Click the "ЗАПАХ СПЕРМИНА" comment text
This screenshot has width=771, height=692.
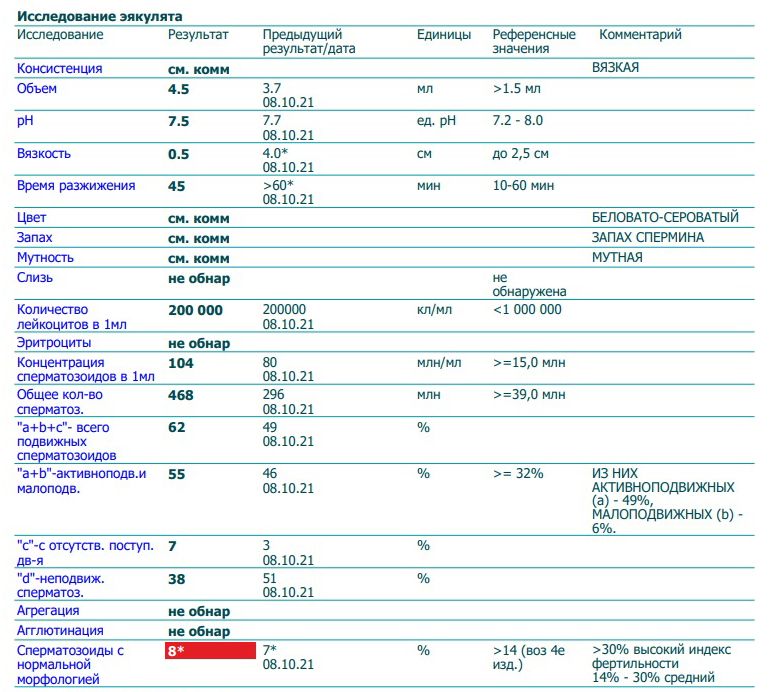click(x=648, y=238)
